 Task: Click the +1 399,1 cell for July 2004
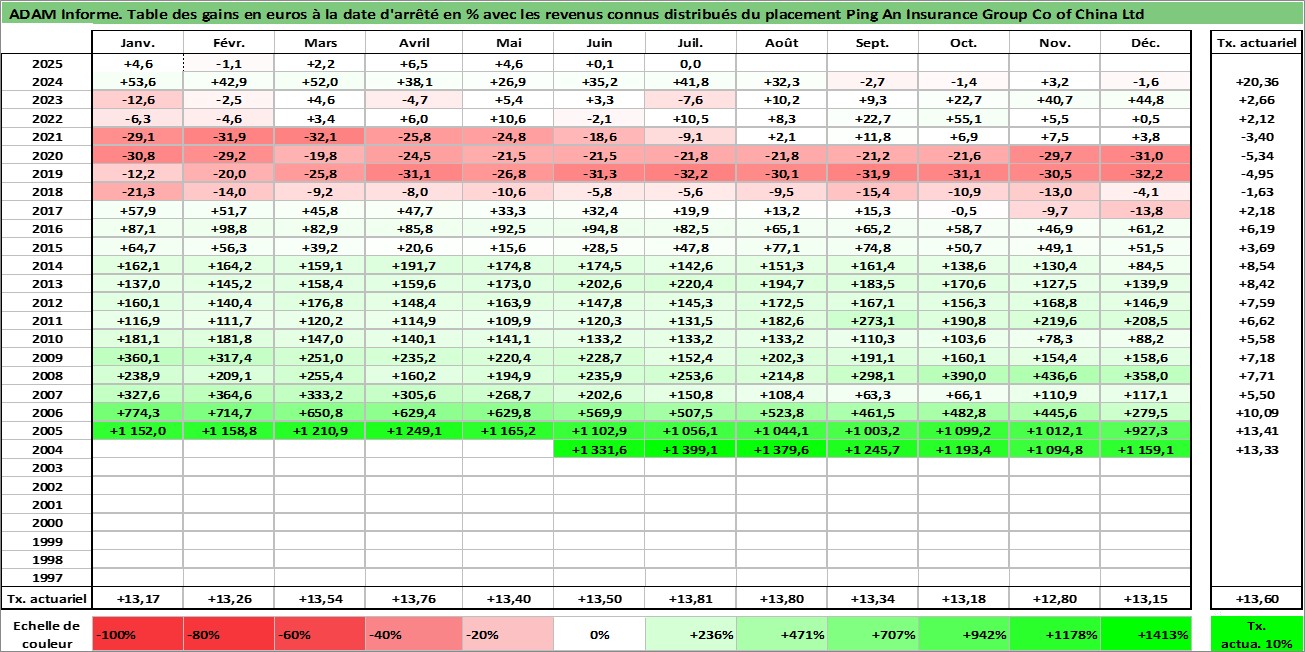click(x=690, y=450)
